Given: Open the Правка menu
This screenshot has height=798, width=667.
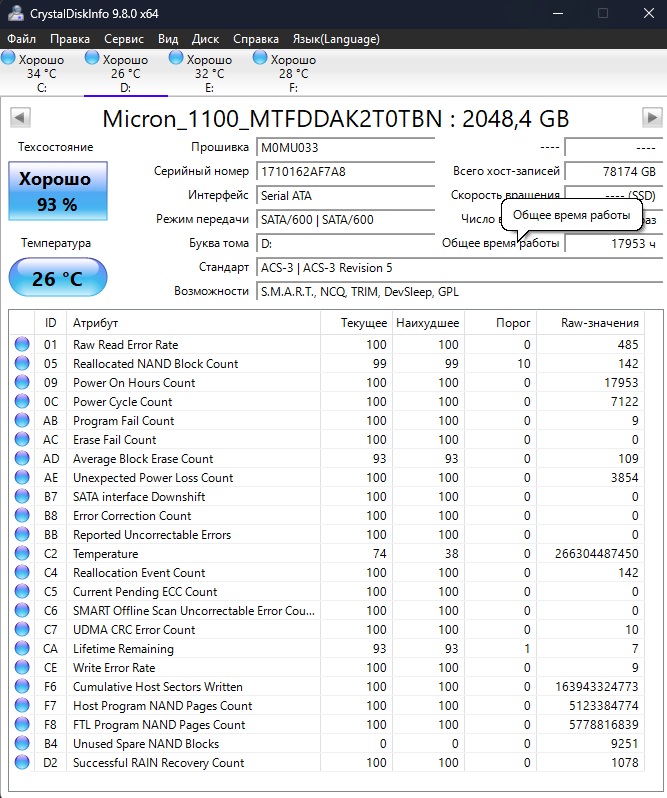Looking at the screenshot, I should click(70, 39).
